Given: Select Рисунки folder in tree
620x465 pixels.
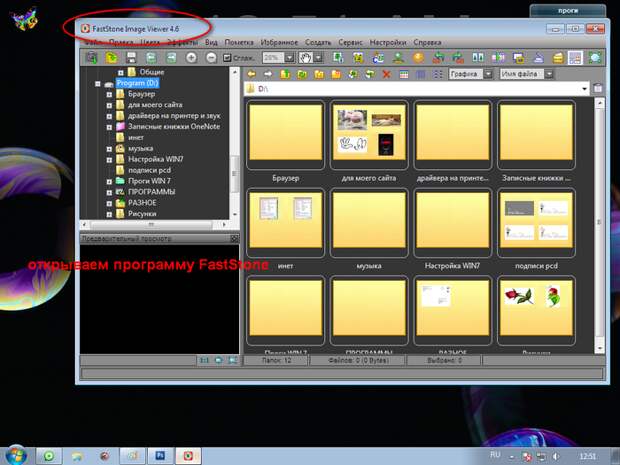Looking at the screenshot, I should [142, 214].
